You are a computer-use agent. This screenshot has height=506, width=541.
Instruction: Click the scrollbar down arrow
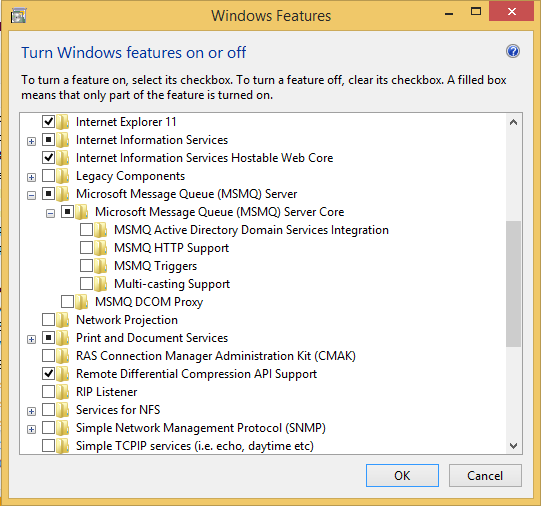tap(513, 446)
